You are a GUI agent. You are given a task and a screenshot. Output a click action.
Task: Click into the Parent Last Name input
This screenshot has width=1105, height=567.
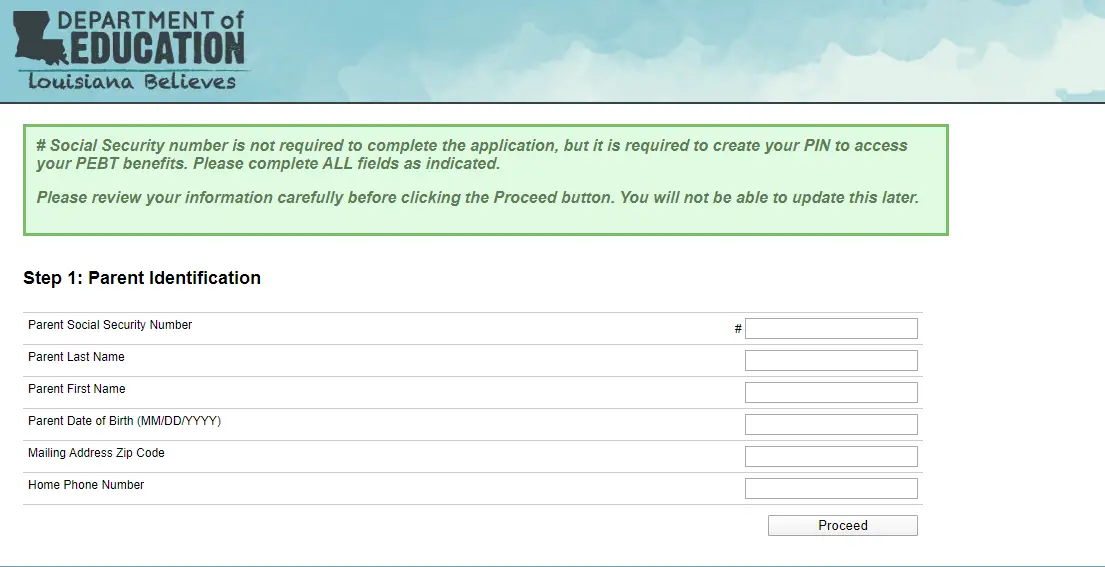pyautogui.click(x=831, y=361)
